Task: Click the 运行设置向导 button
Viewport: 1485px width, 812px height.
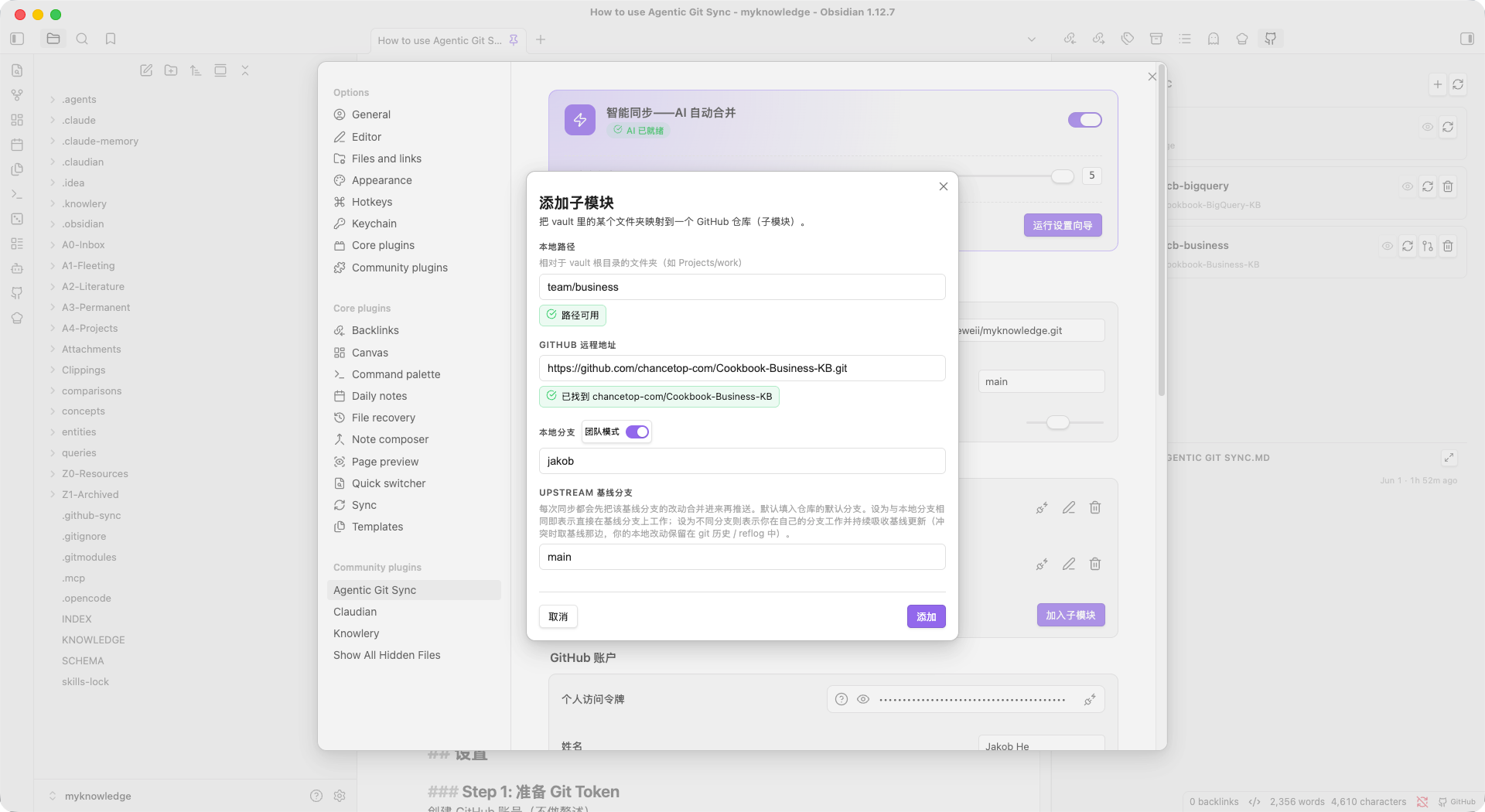Action: click(1063, 225)
